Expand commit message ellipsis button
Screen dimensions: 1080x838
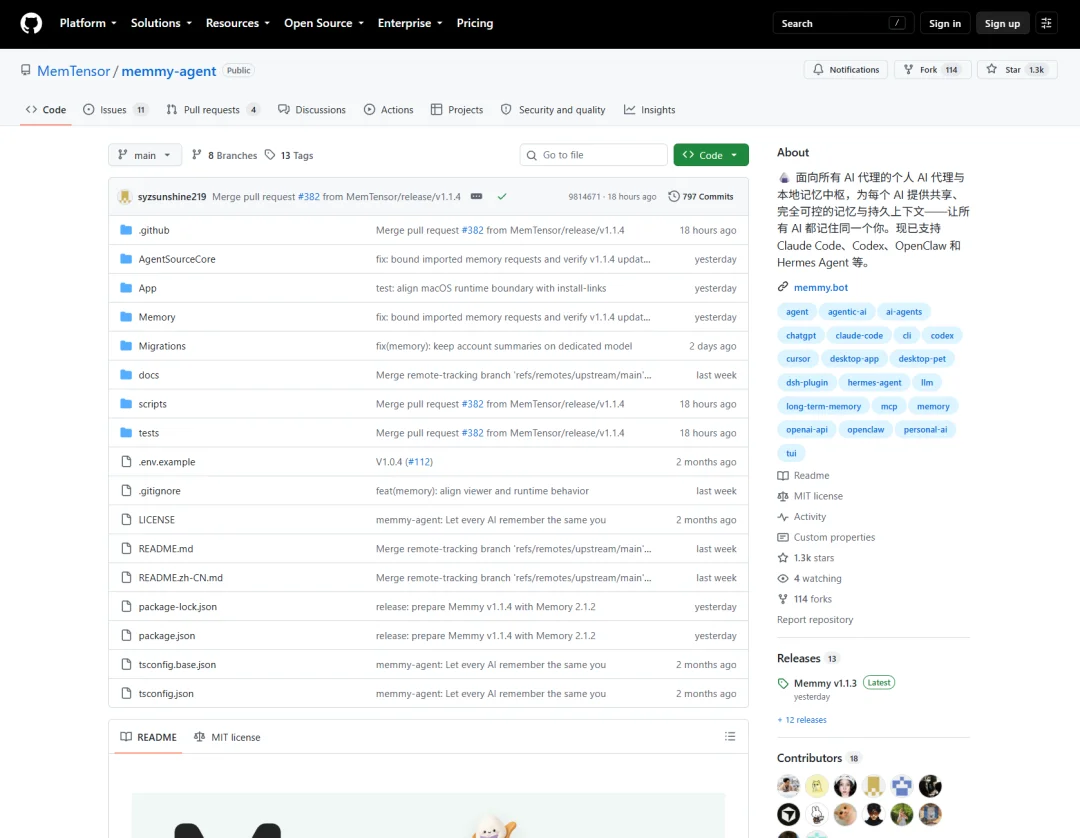[x=477, y=196]
